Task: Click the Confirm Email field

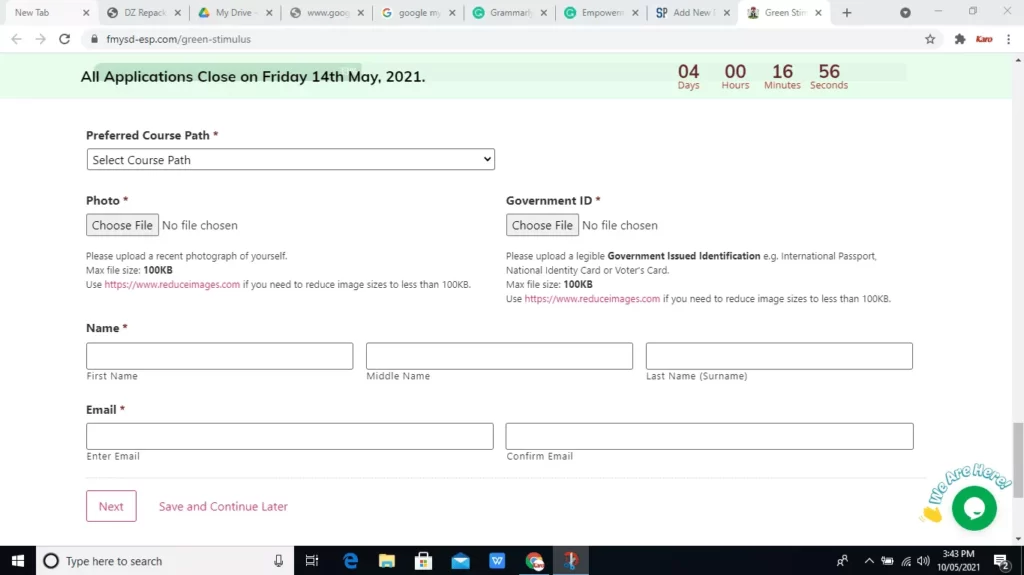Action: [x=709, y=436]
